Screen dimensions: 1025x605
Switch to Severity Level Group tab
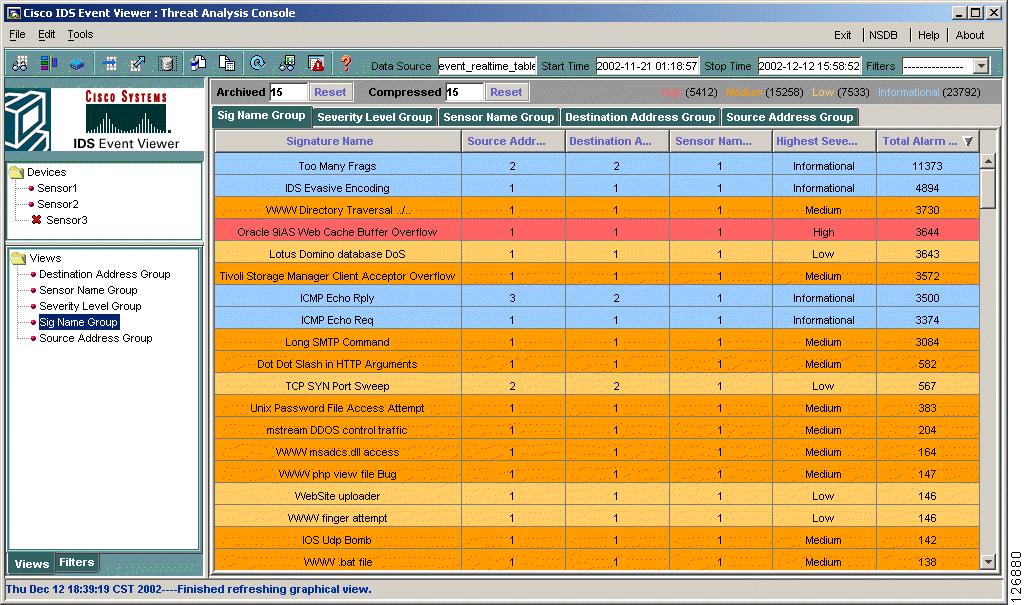point(375,117)
